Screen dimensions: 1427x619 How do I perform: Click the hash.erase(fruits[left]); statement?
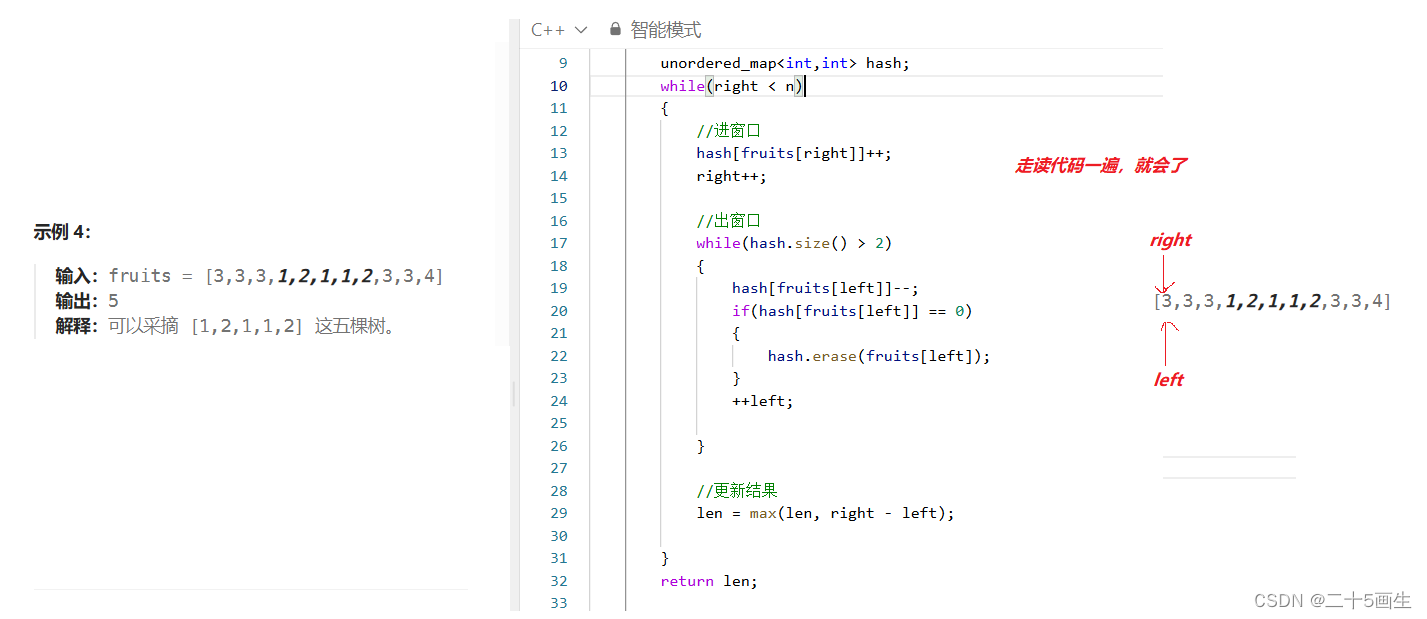click(878, 356)
